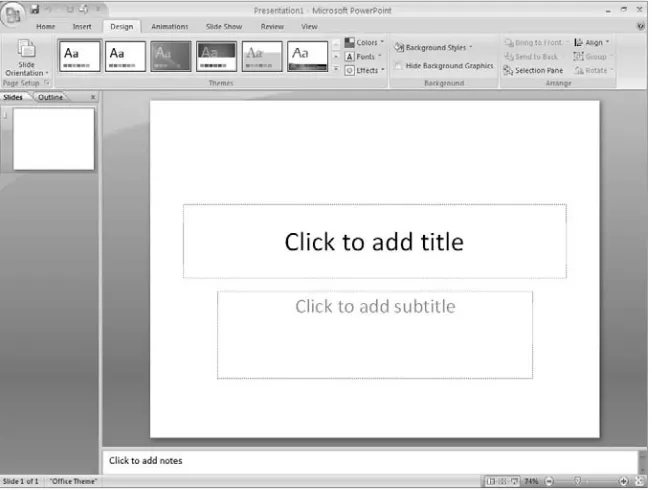
Task: Switch to Slide Sorter view icon
Action: 502,481
